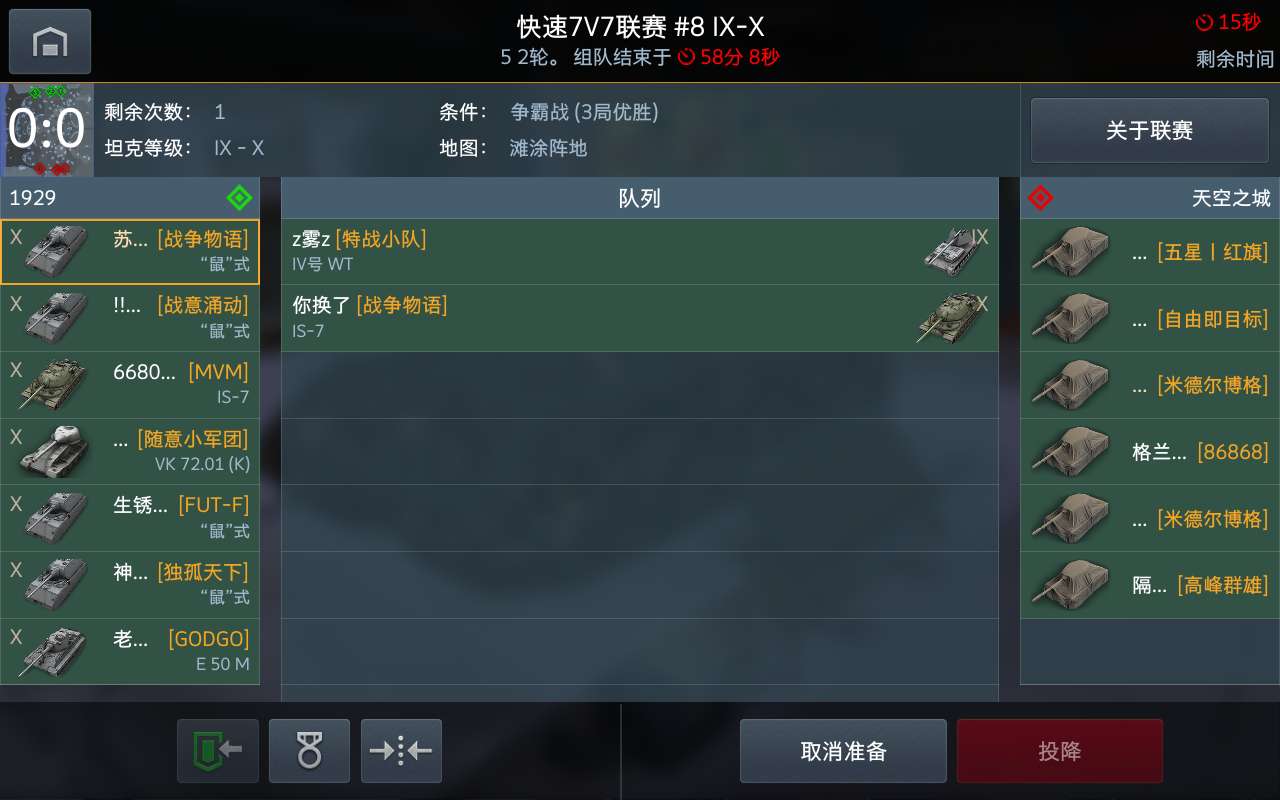Click the red diamond 天空之城 team emblem

tap(1041, 198)
